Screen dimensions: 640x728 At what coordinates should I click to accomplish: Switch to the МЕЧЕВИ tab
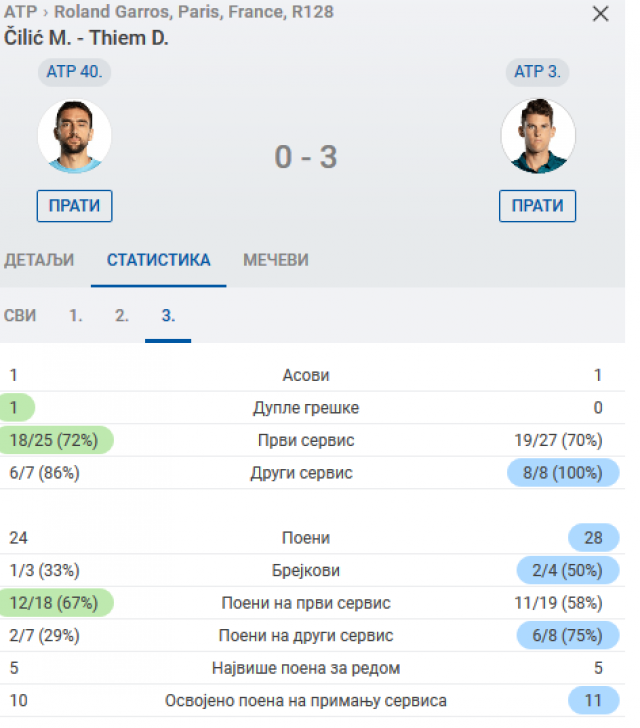tap(276, 260)
